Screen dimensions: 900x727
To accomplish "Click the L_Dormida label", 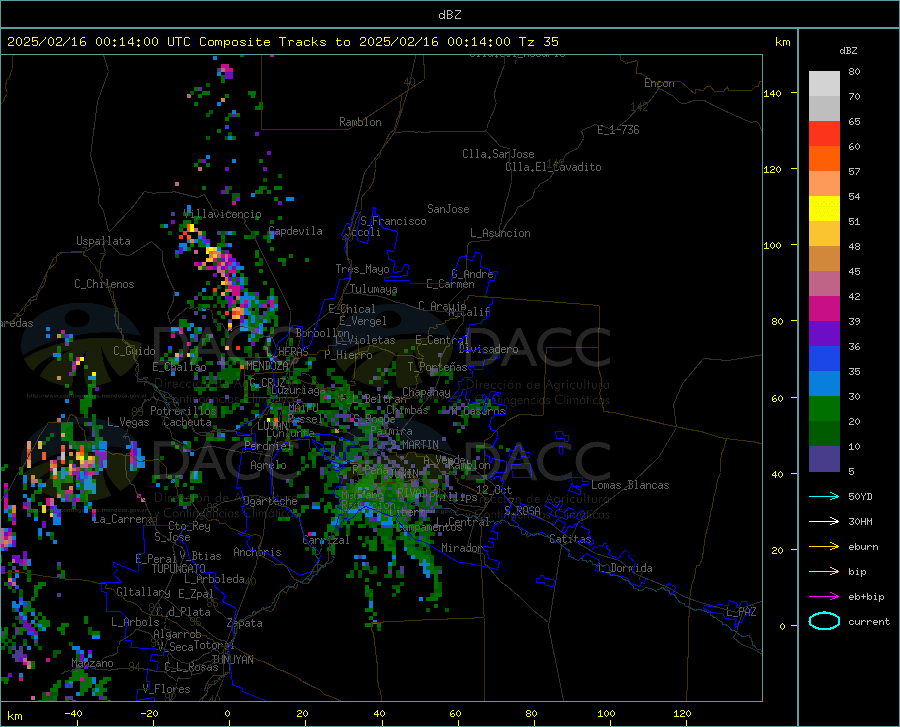I will pyautogui.click(x=624, y=568).
